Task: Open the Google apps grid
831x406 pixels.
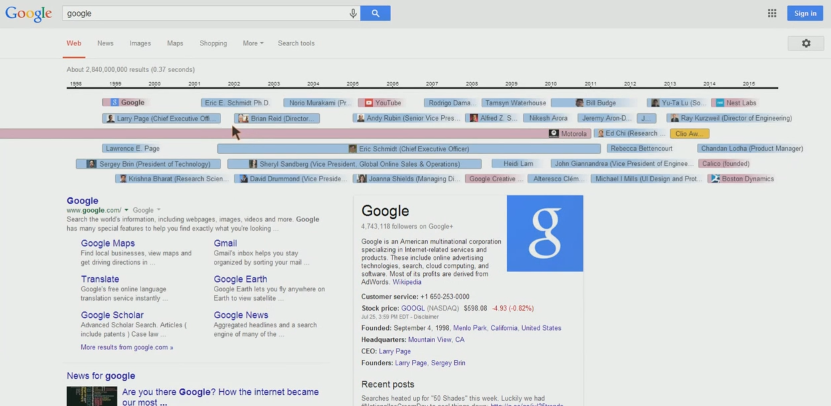Action: point(771,13)
